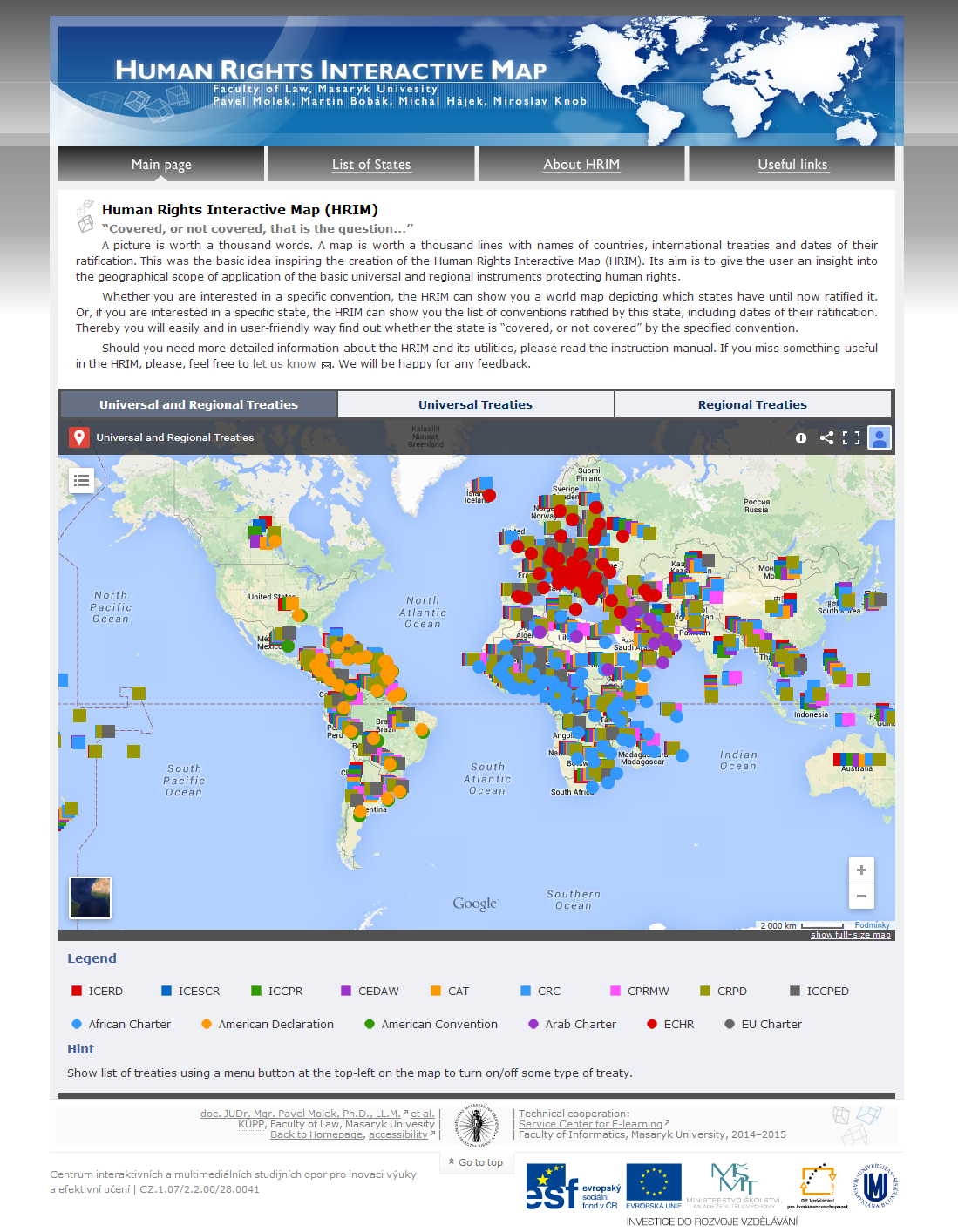Click the green ICCPR legend swatch

click(256, 991)
